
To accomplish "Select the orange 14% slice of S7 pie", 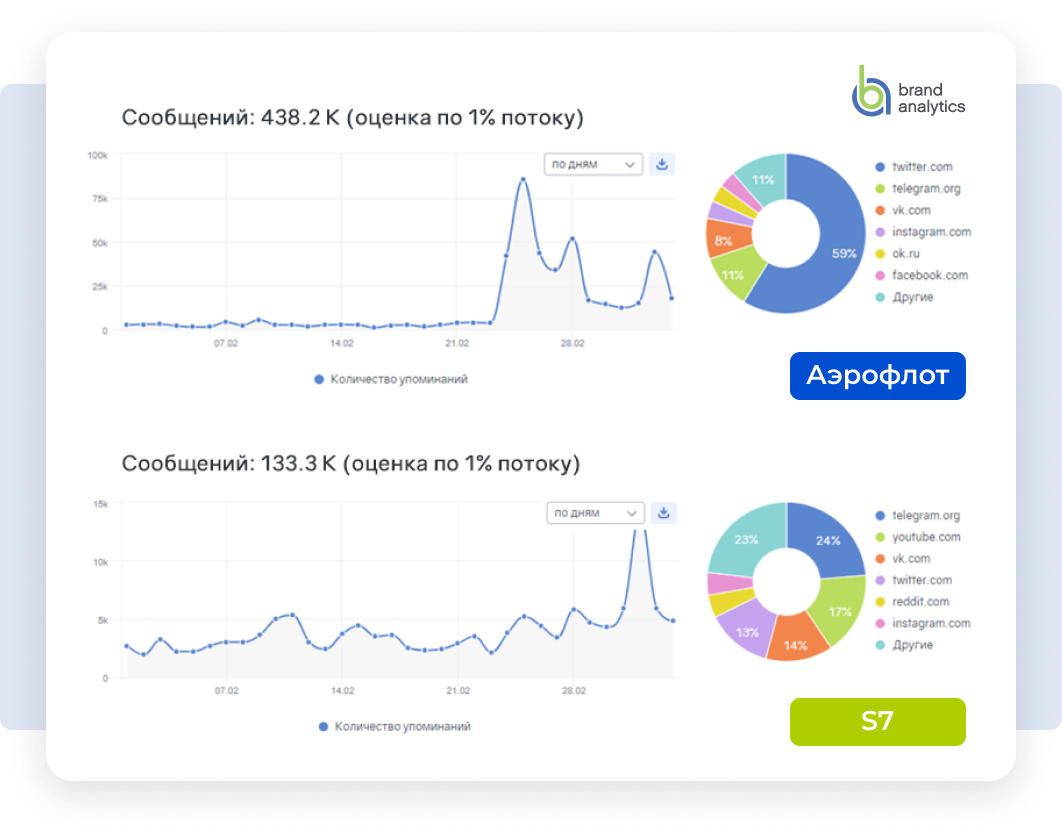I will click(x=796, y=639).
